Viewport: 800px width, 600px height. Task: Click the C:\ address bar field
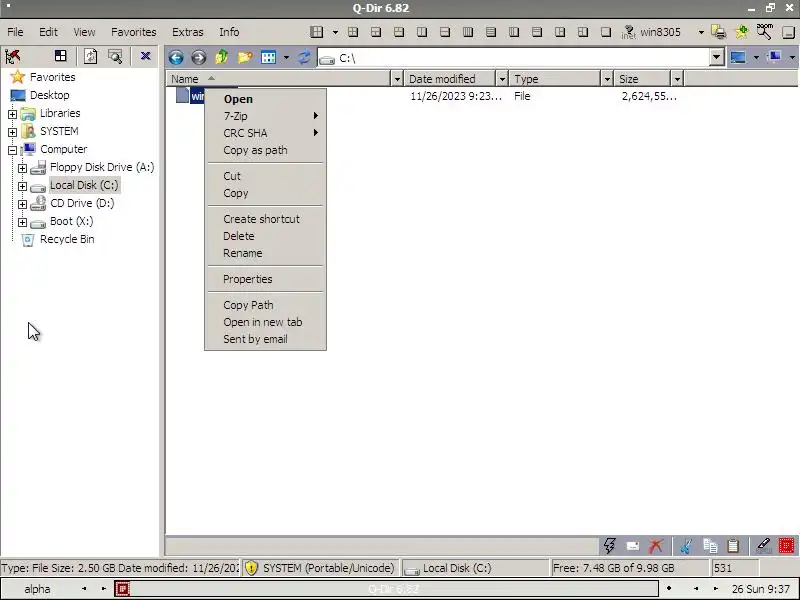pos(514,58)
